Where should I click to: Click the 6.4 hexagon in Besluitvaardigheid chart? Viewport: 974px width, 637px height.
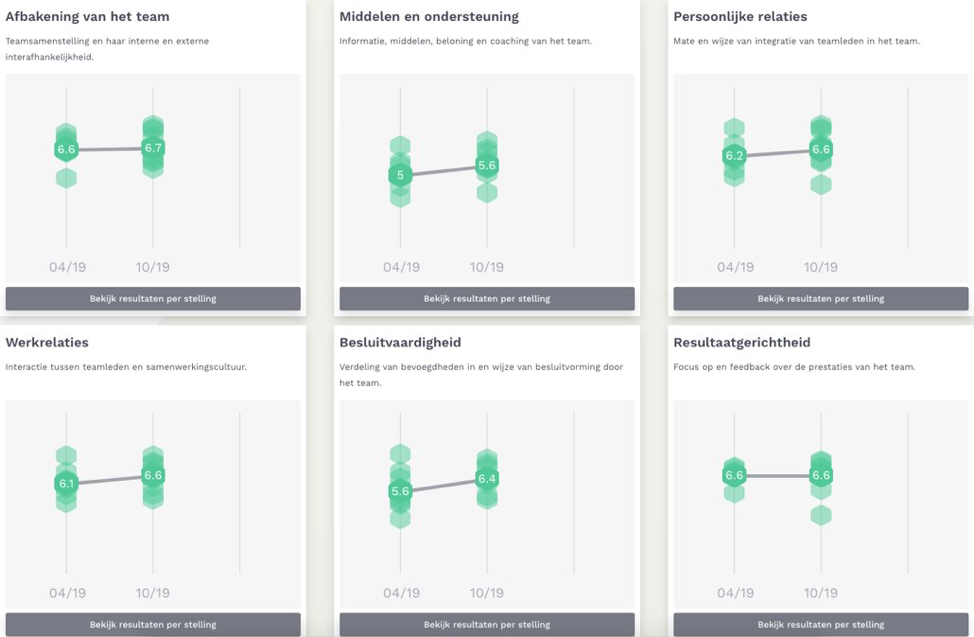(x=487, y=479)
